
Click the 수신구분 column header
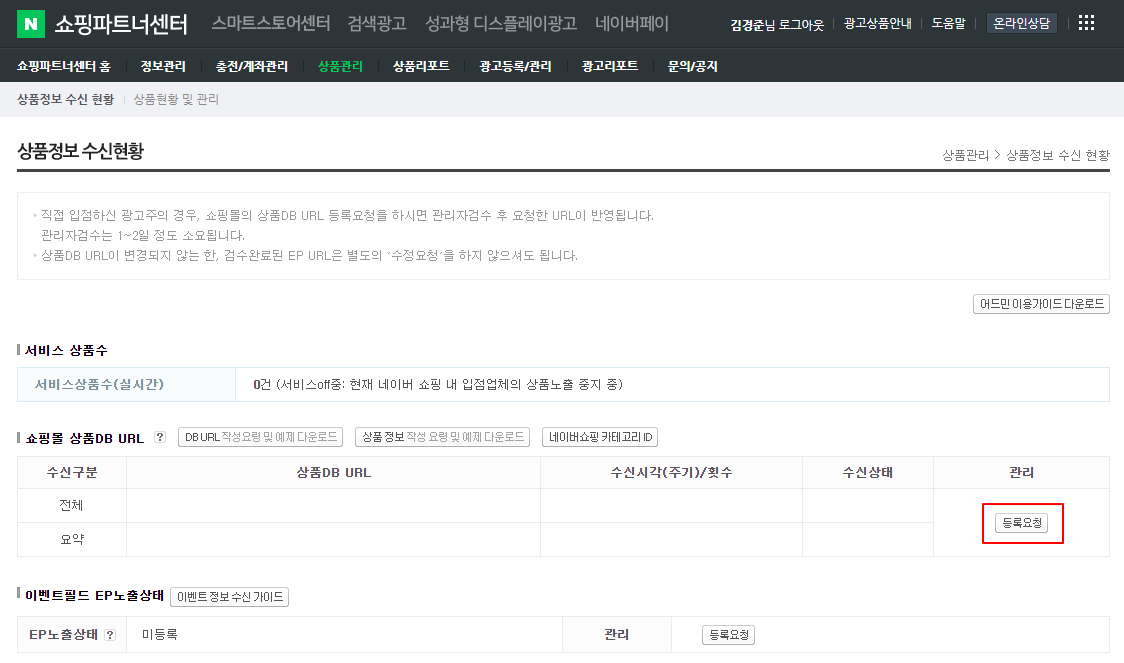pyautogui.click(x=72, y=472)
